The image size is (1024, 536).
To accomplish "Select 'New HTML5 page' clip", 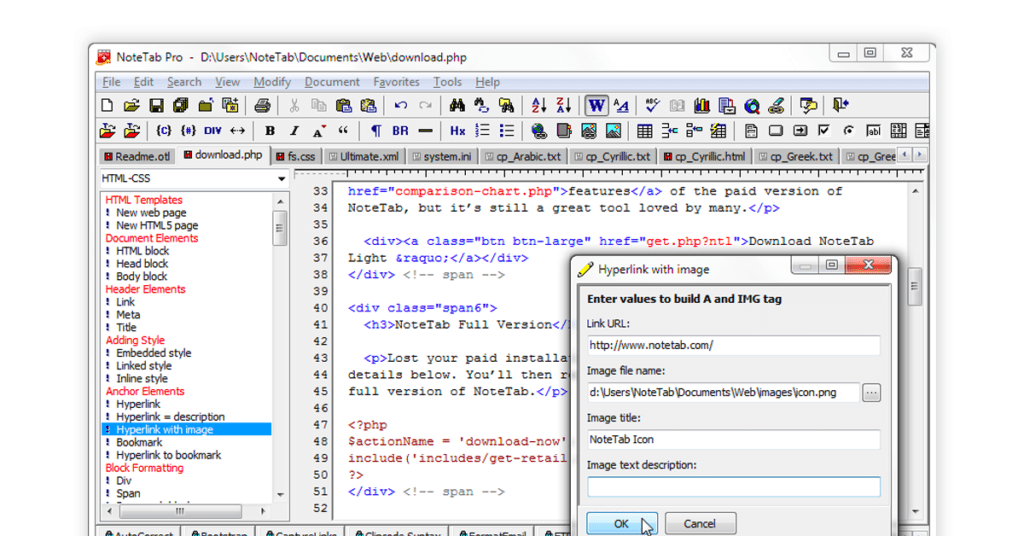I will (157, 225).
